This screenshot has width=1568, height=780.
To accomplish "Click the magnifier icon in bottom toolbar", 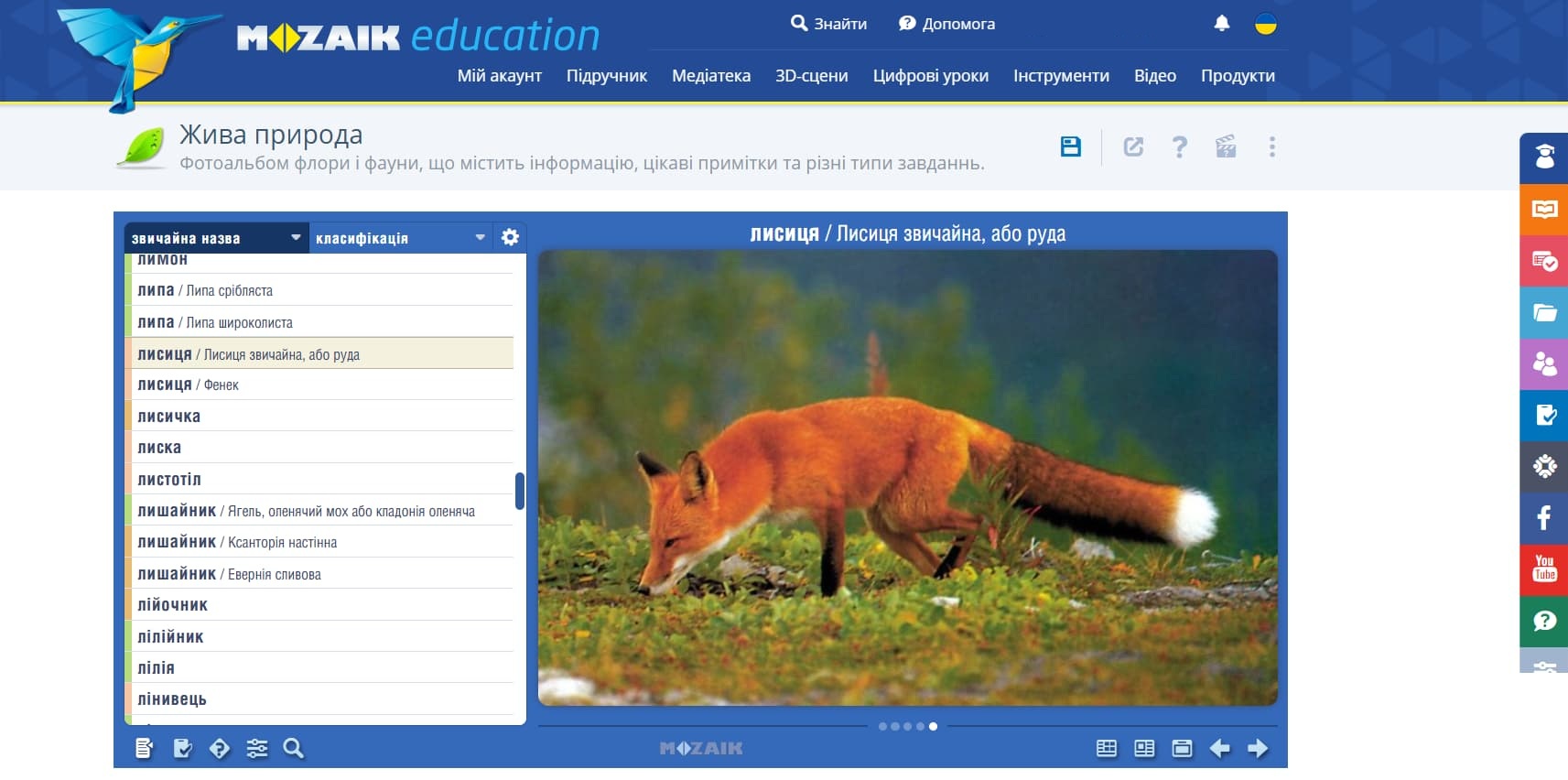I will (x=294, y=748).
